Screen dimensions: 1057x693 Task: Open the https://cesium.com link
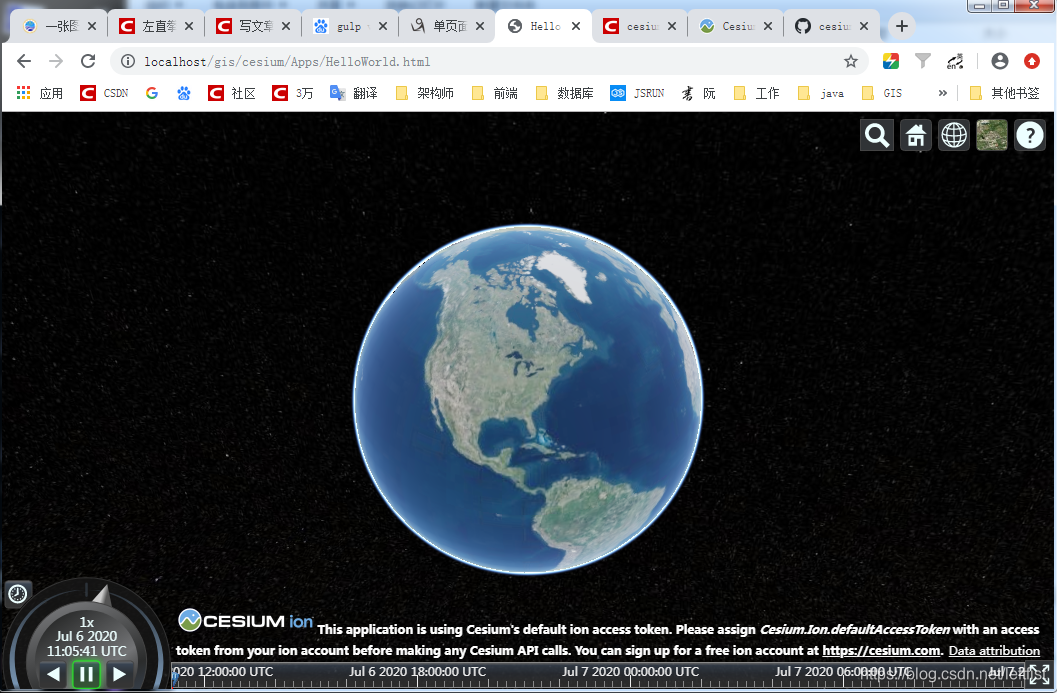(881, 651)
